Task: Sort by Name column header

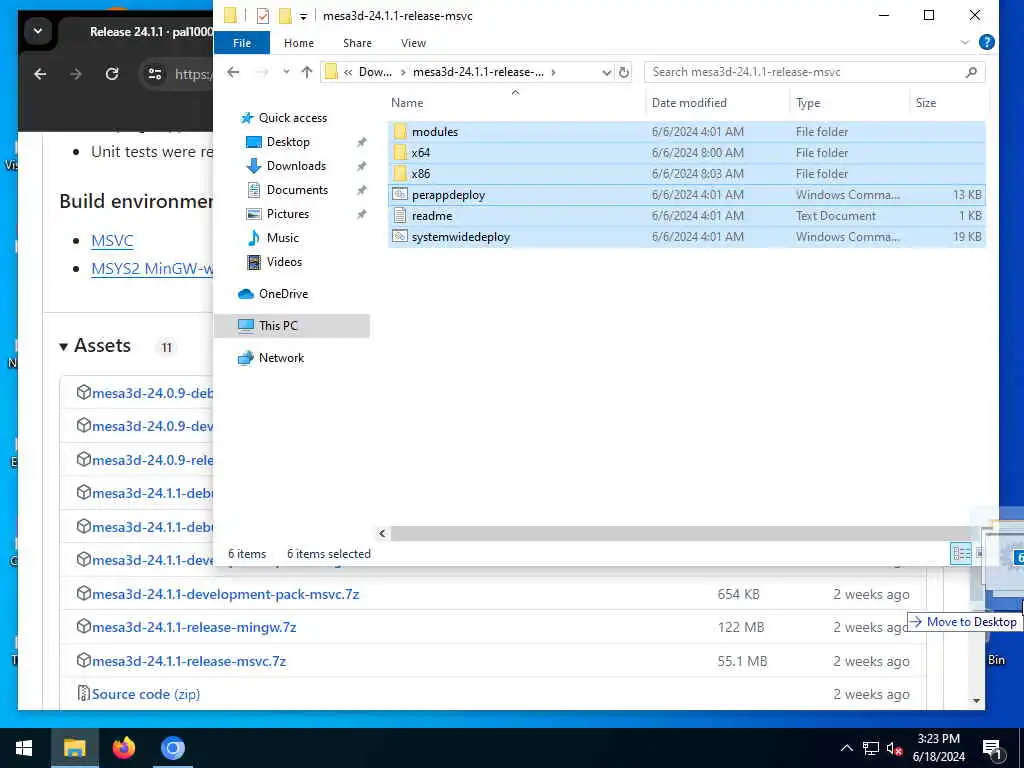Action: [408, 103]
